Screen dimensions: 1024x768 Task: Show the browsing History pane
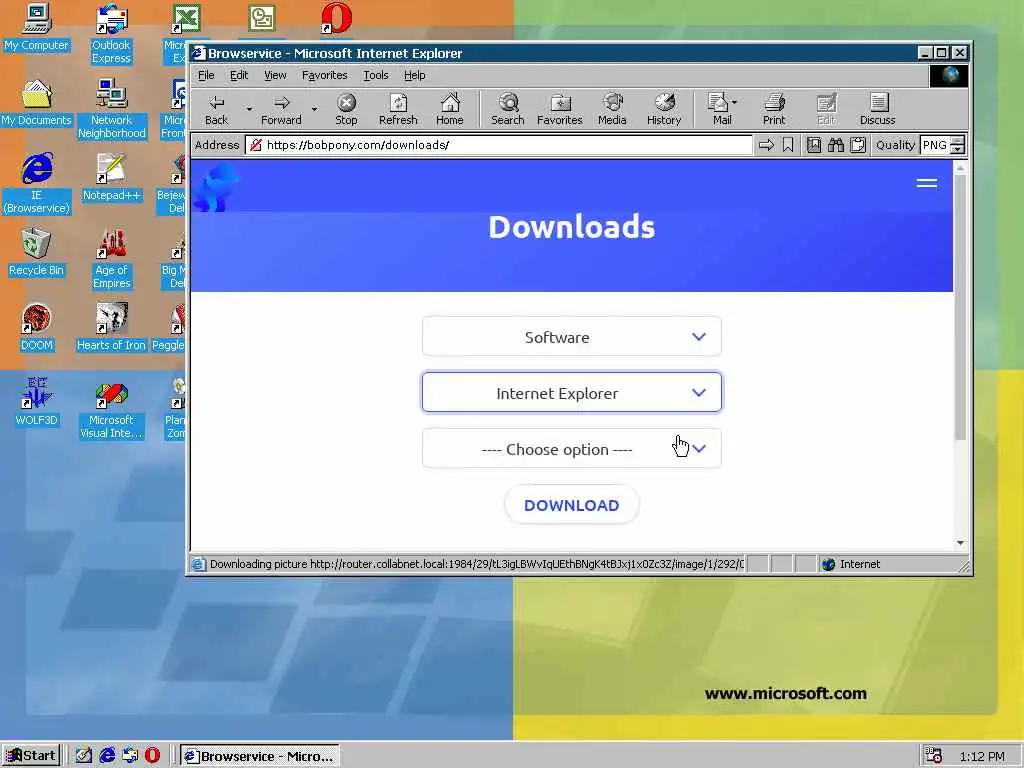[x=664, y=109]
